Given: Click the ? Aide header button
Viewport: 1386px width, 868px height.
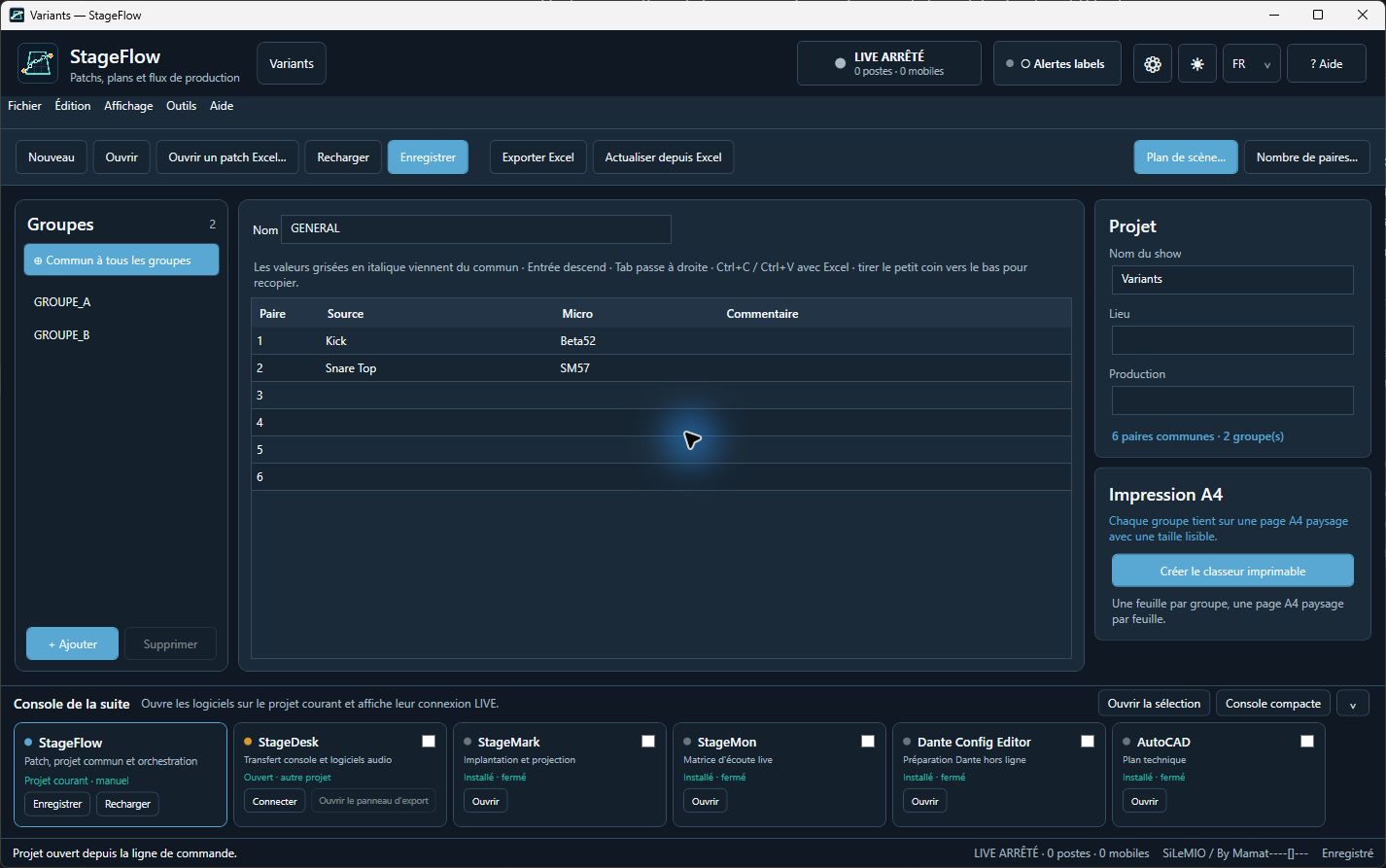Looking at the screenshot, I should [x=1327, y=64].
